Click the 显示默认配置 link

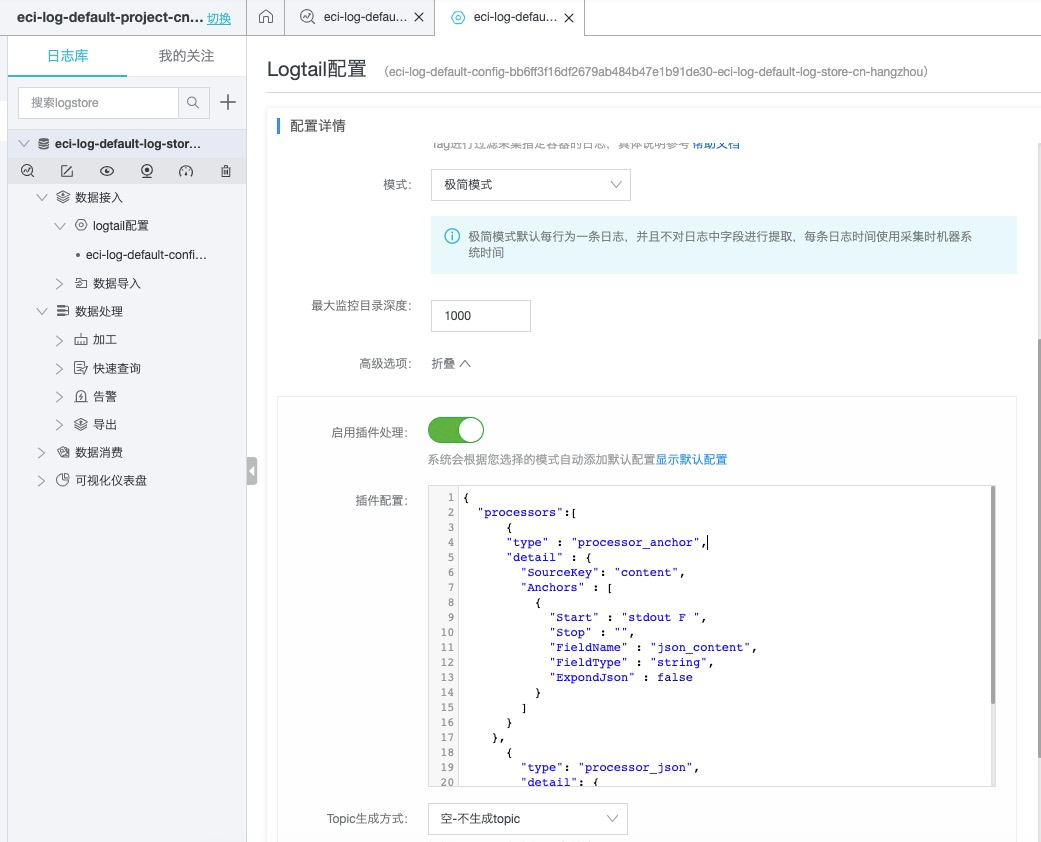(x=691, y=460)
